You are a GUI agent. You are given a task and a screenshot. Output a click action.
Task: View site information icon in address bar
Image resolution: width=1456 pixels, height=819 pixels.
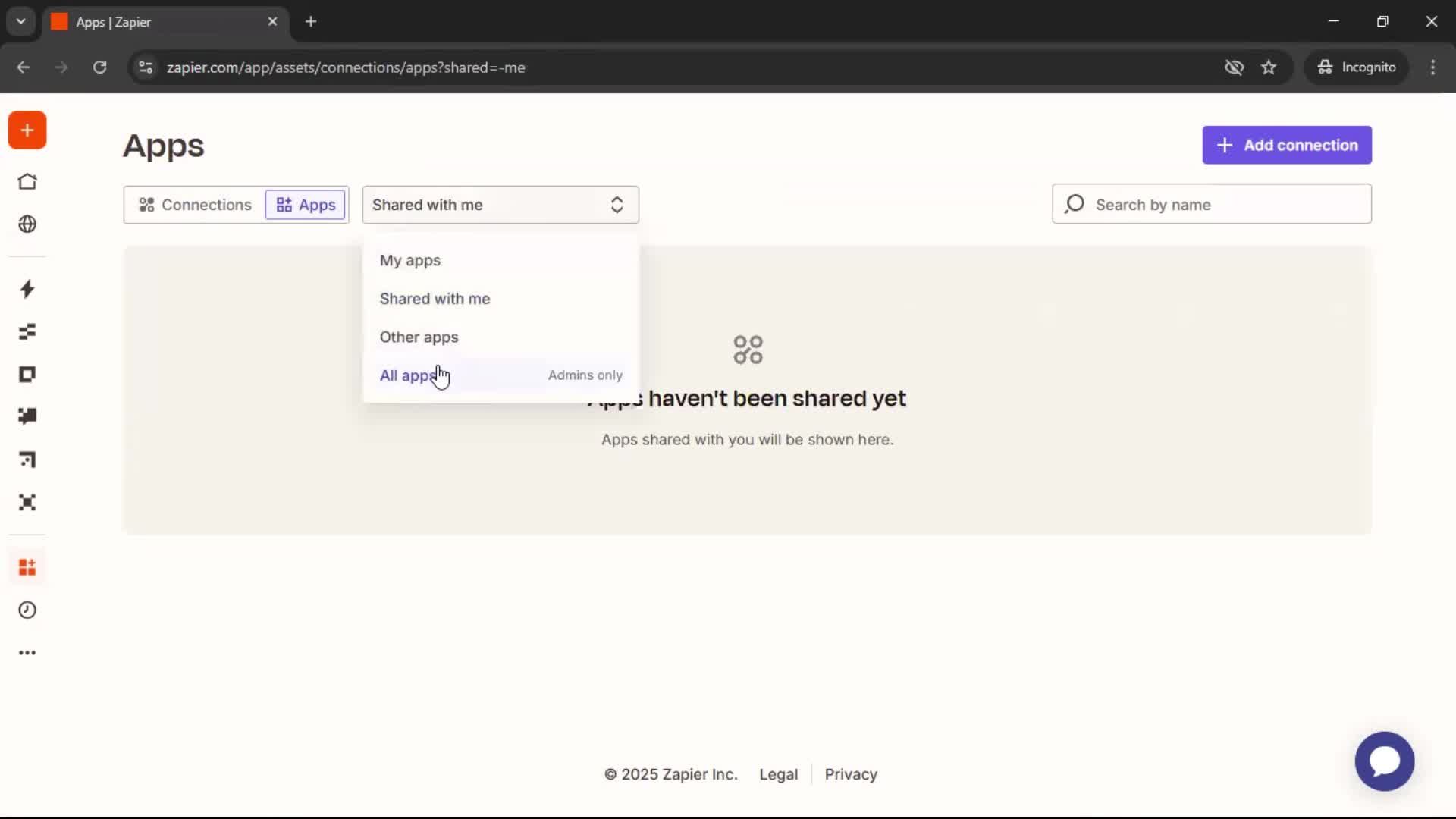click(146, 67)
